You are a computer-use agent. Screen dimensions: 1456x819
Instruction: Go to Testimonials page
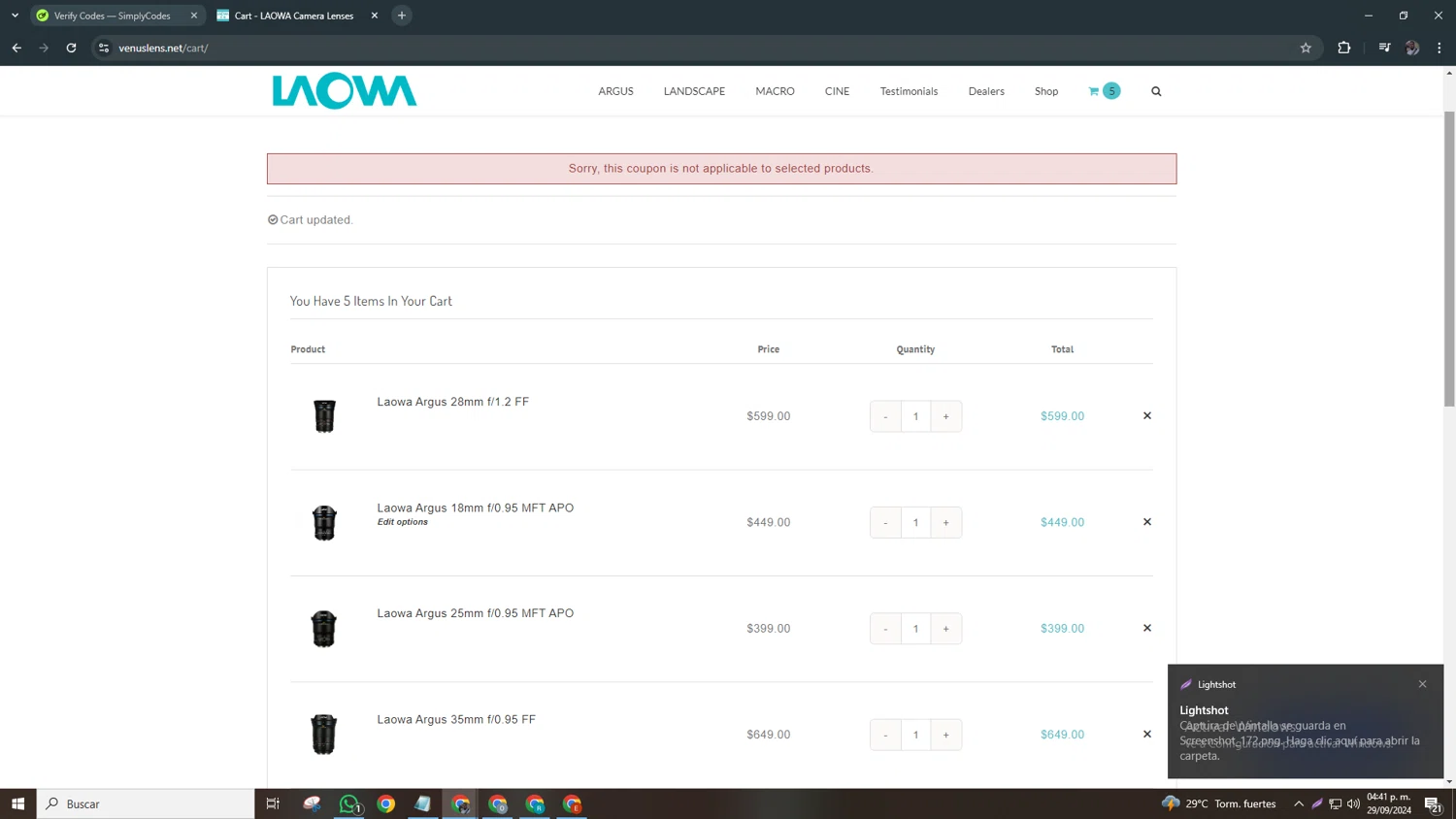pyautogui.click(x=909, y=91)
